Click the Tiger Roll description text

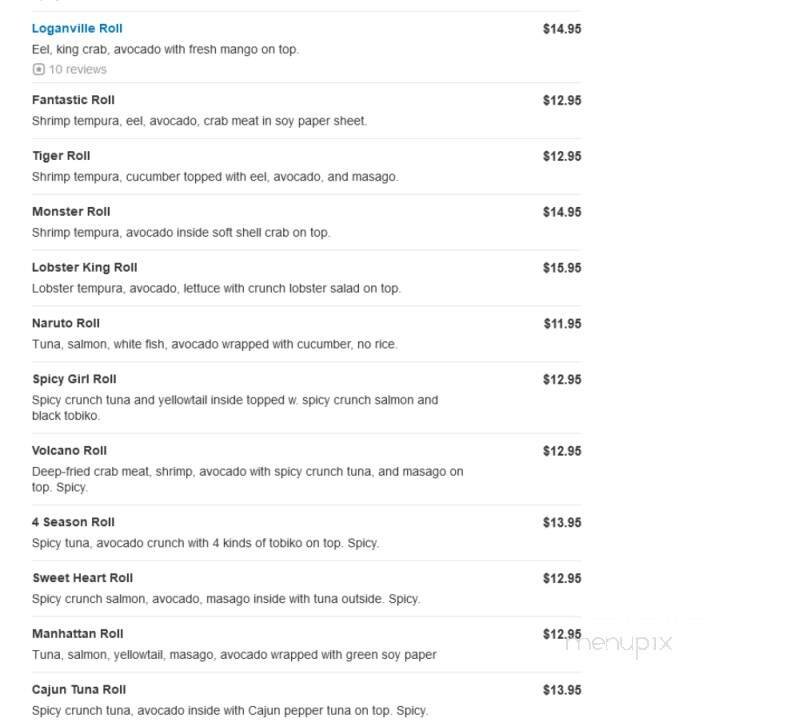pyautogui.click(x=215, y=177)
